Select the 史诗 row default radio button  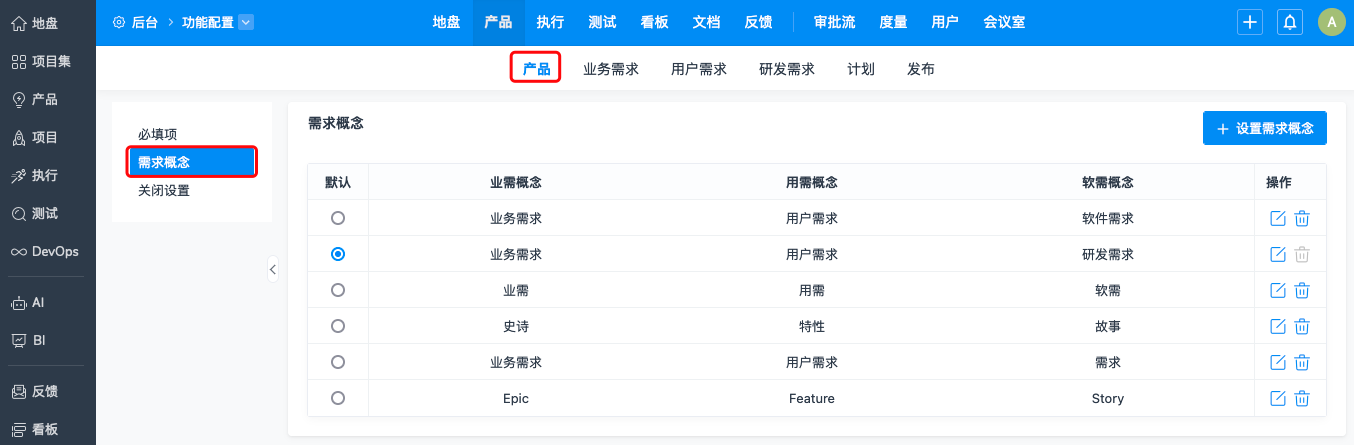[x=338, y=326]
